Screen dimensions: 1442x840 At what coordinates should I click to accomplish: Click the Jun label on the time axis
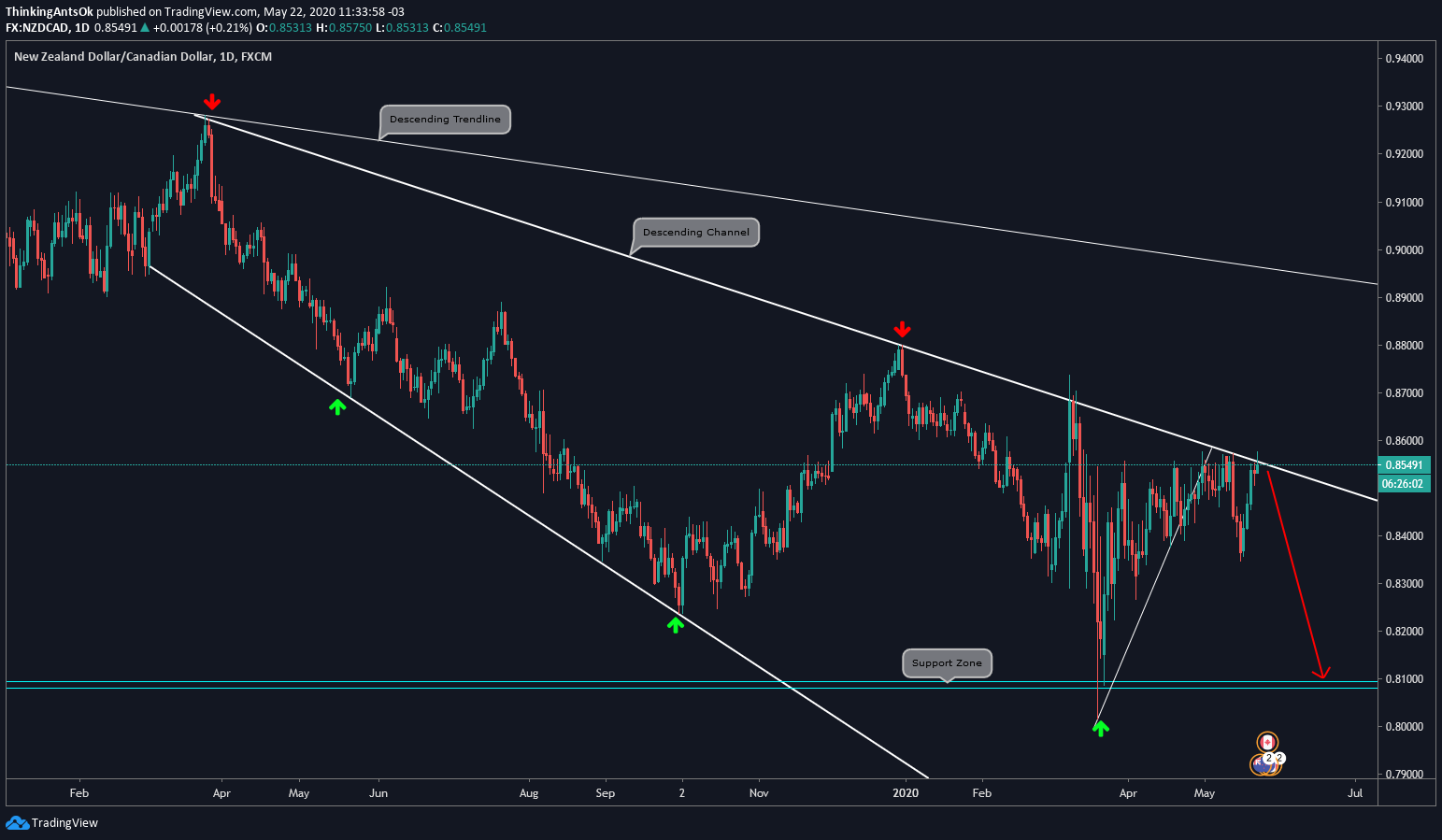point(378,793)
